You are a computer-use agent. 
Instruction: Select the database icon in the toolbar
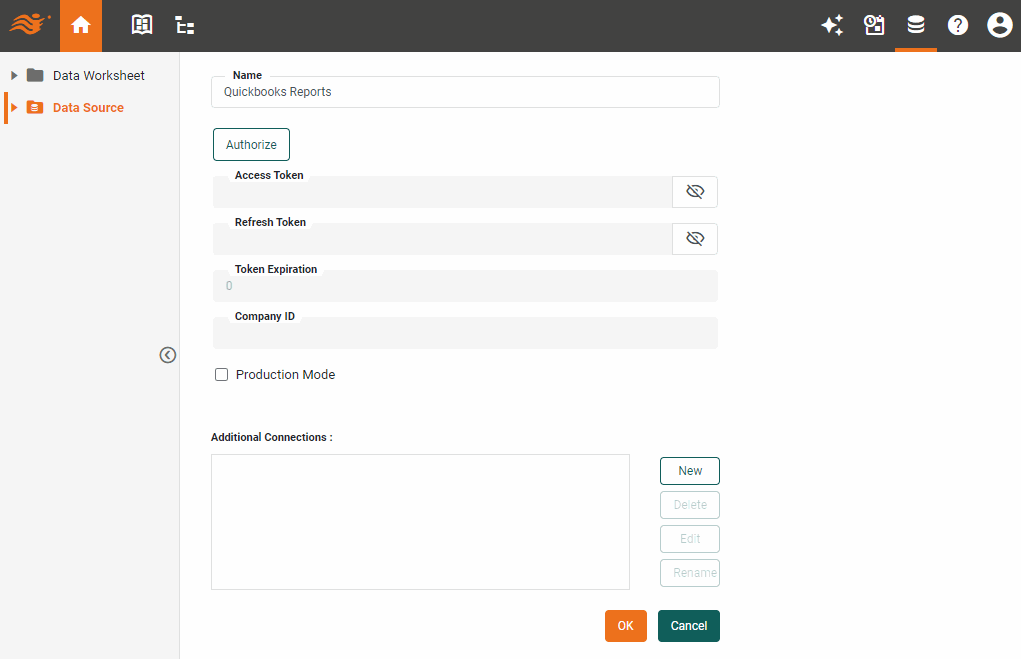916,25
